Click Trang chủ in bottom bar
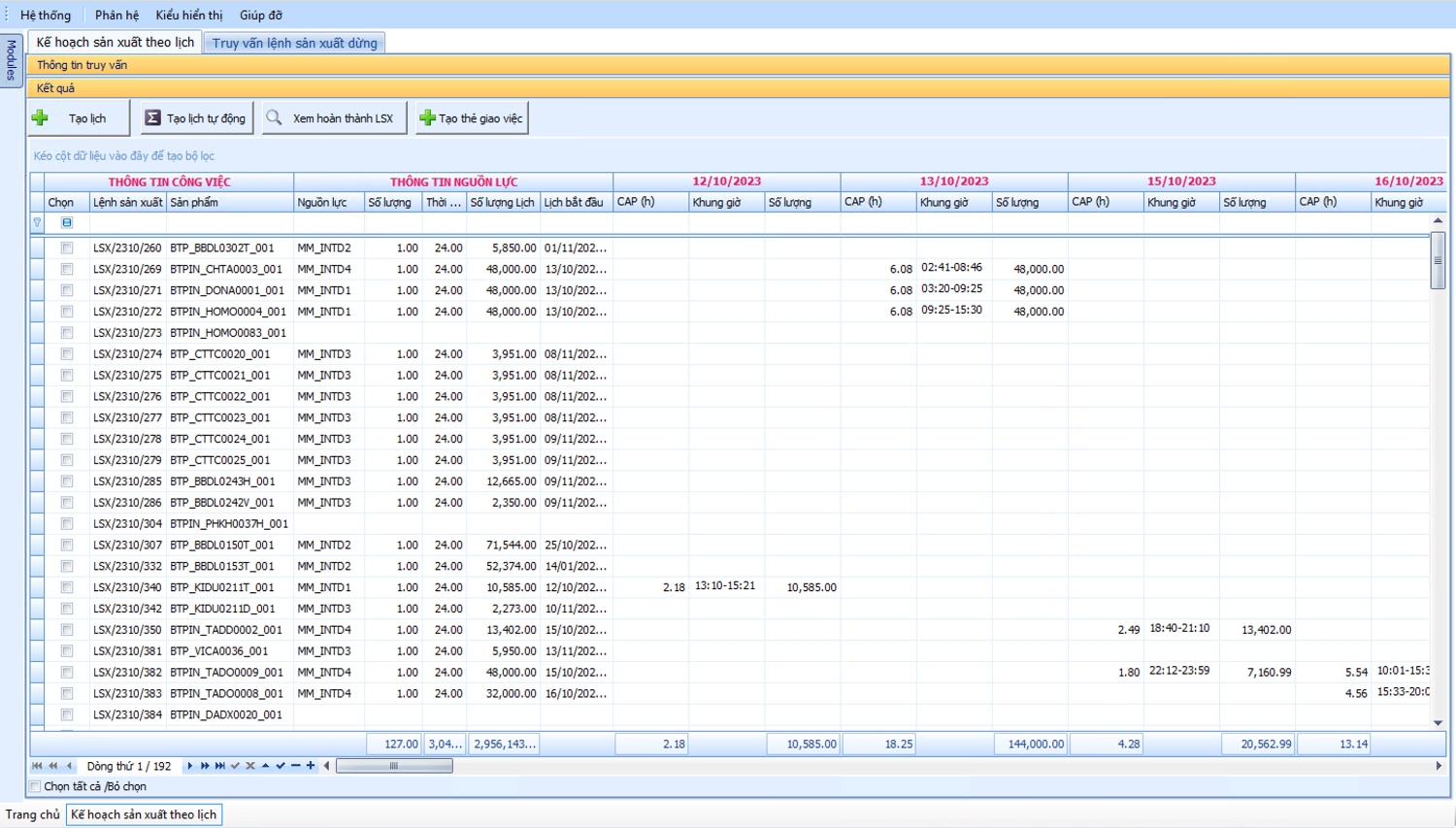1456x828 pixels. (x=32, y=814)
